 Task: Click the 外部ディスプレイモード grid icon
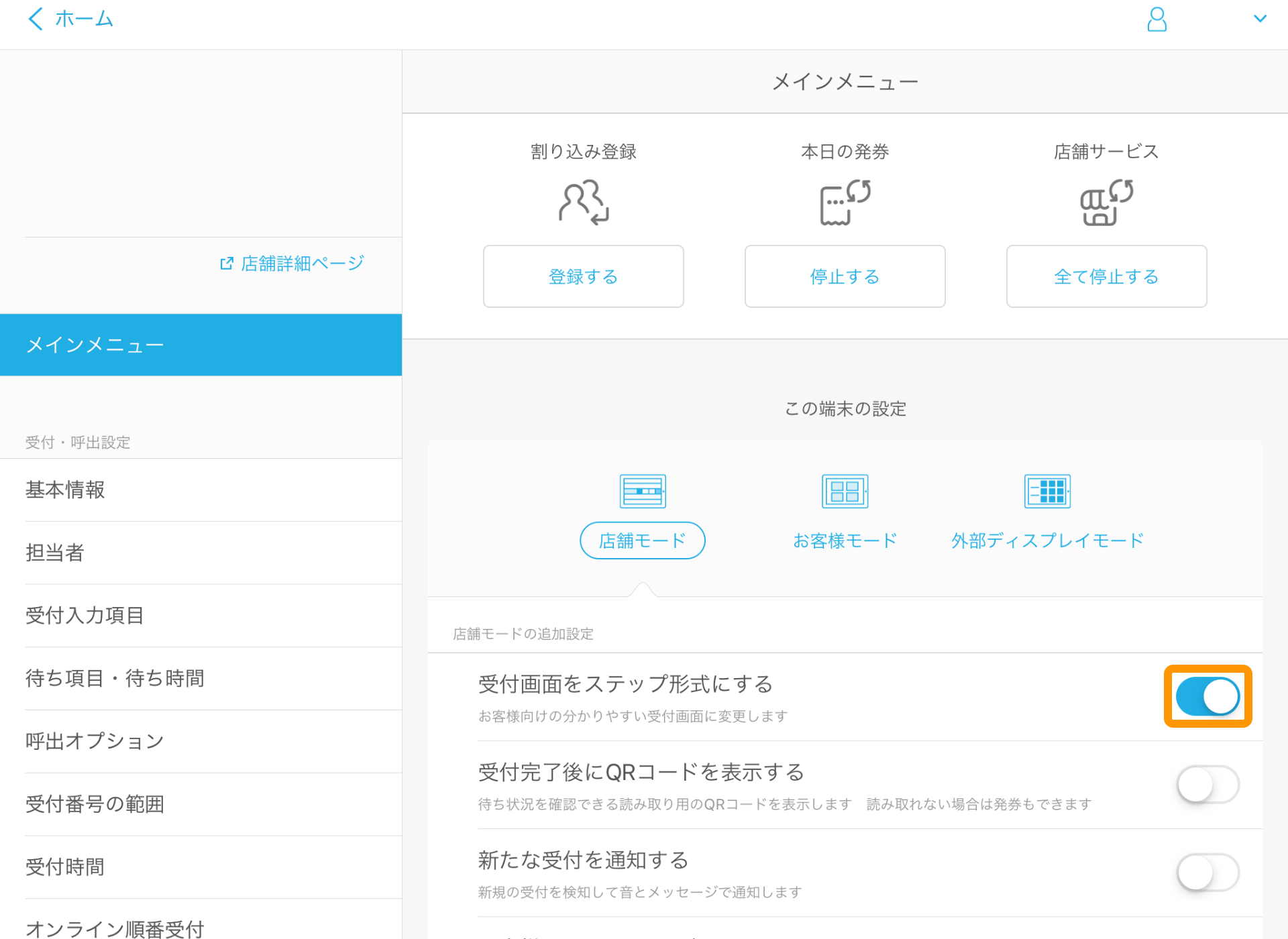(1047, 491)
